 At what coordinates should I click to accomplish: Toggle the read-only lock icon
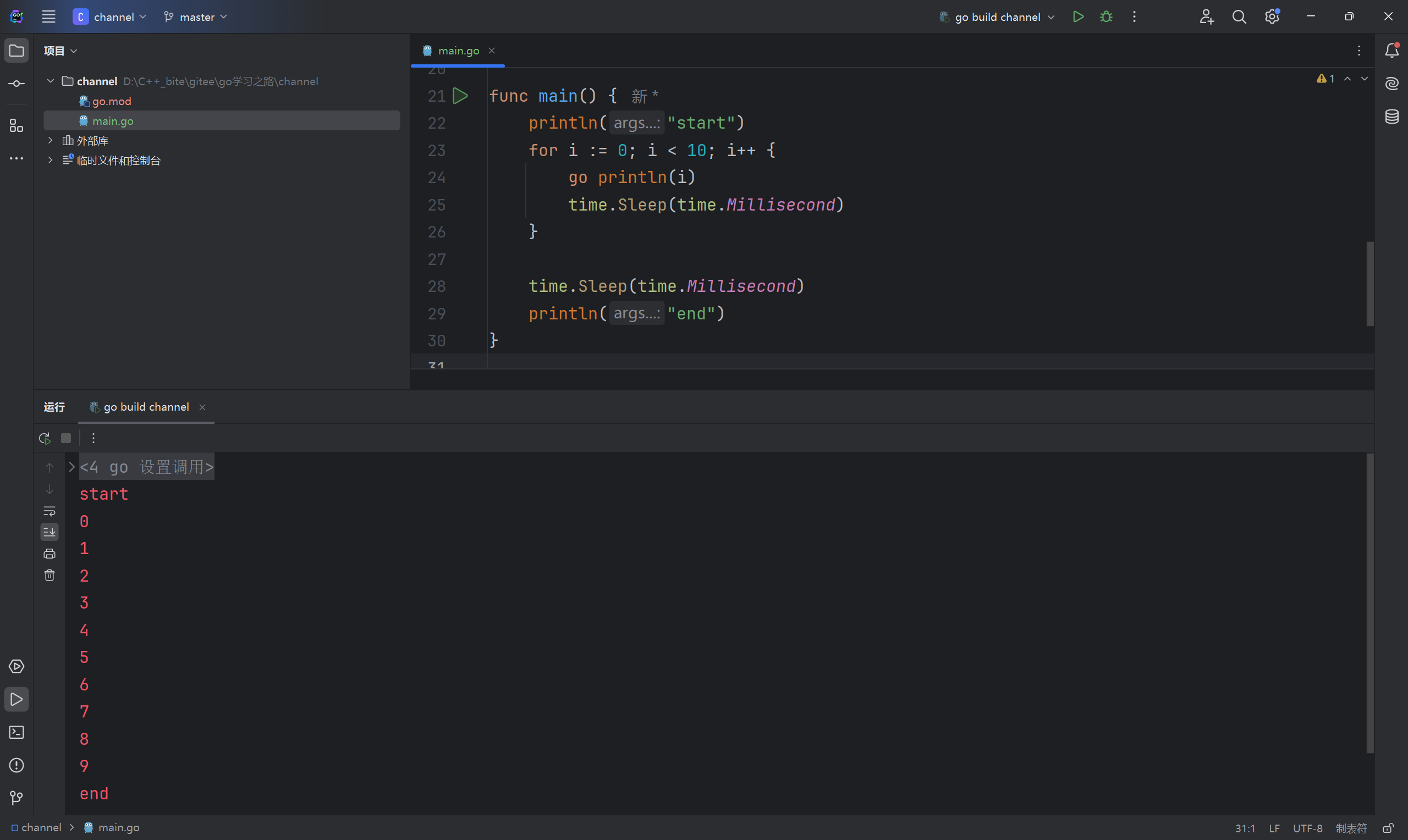point(1388,828)
